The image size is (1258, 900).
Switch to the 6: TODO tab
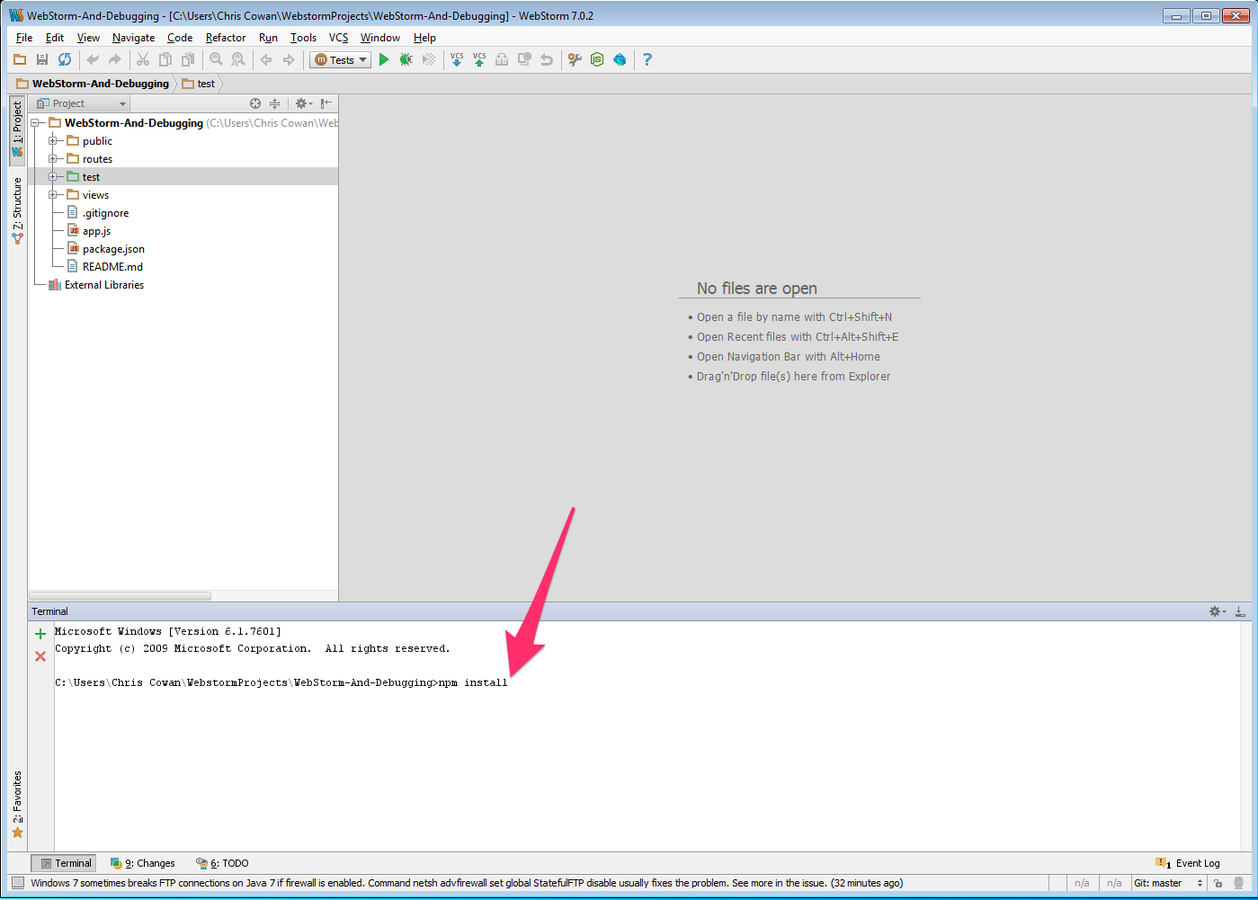[222, 863]
